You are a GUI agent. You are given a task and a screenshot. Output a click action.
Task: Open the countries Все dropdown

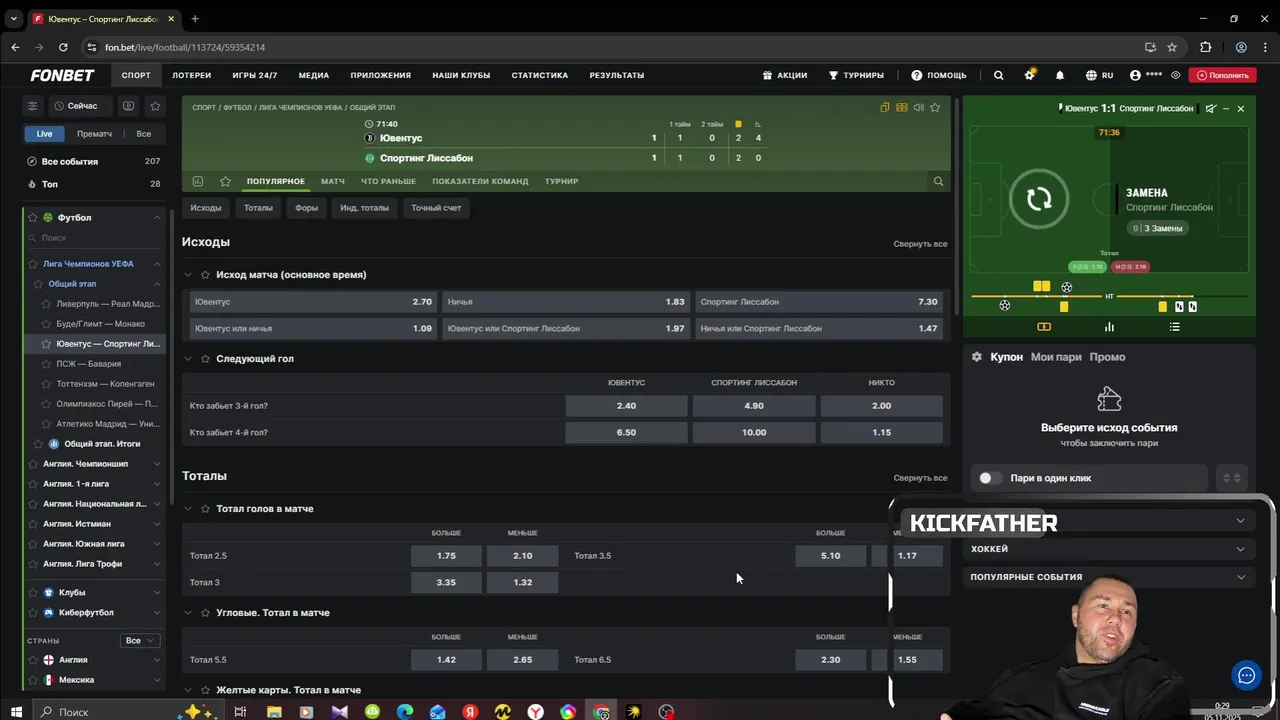(139, 641)
